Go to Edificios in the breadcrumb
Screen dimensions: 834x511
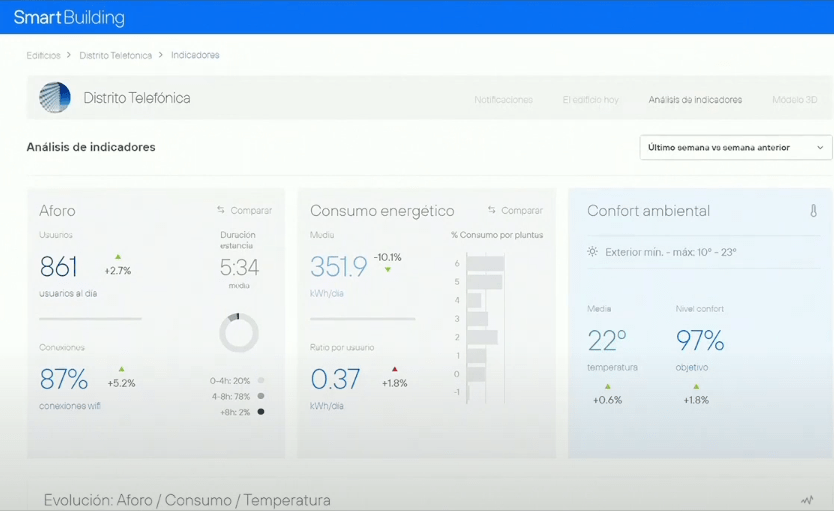43,55
